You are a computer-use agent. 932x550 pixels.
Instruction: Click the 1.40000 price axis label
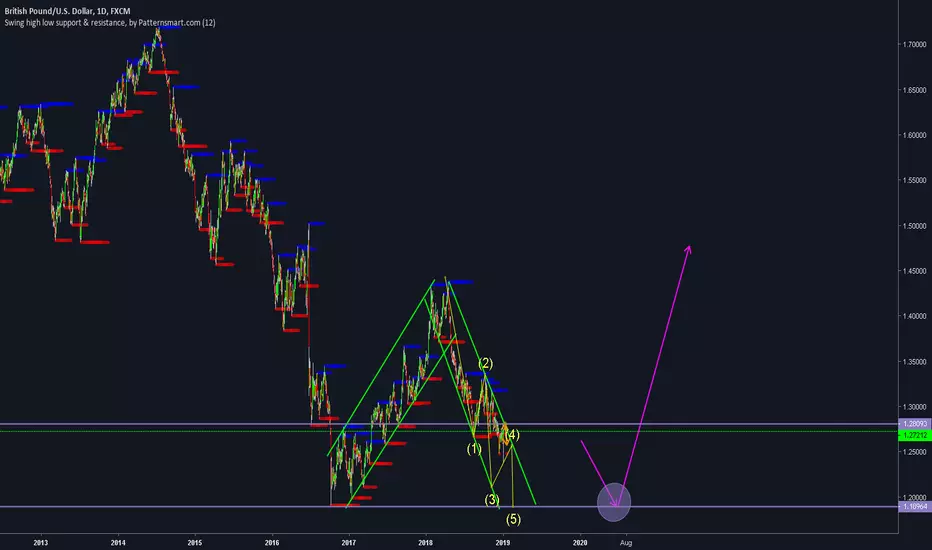914,316
